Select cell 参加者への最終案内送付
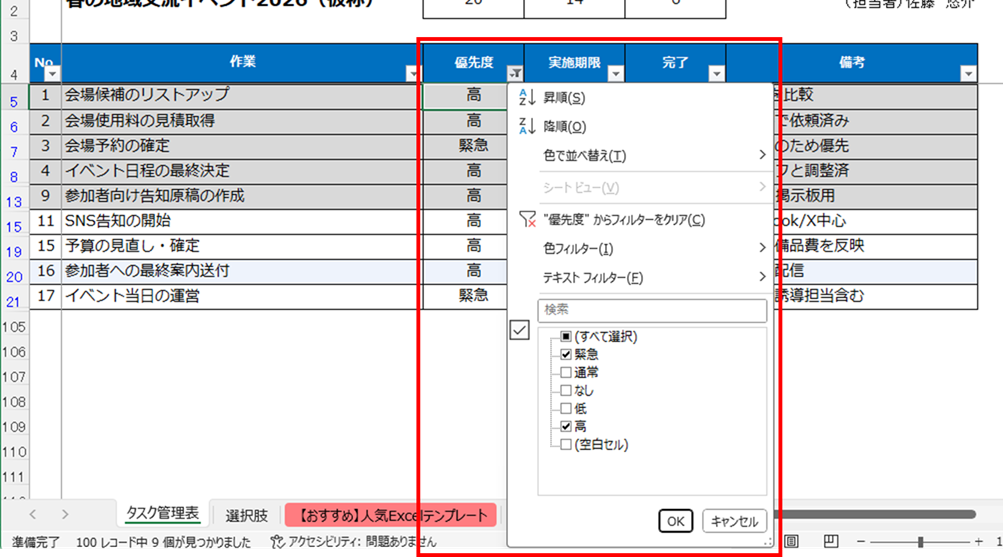Screen dimensions: 1003x557 tap(242, 271)
